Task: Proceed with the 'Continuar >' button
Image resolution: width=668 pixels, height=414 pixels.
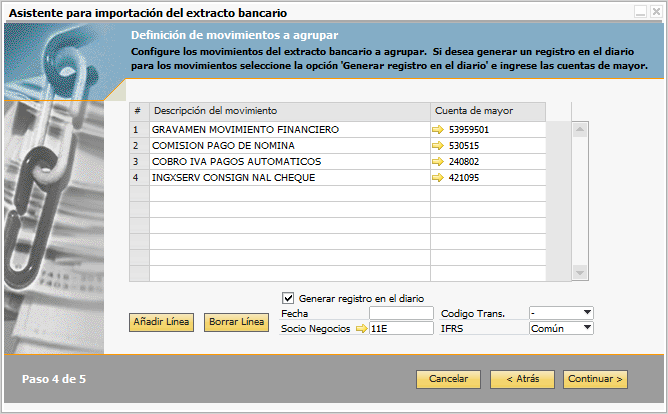Action: (x=596, y=380)
